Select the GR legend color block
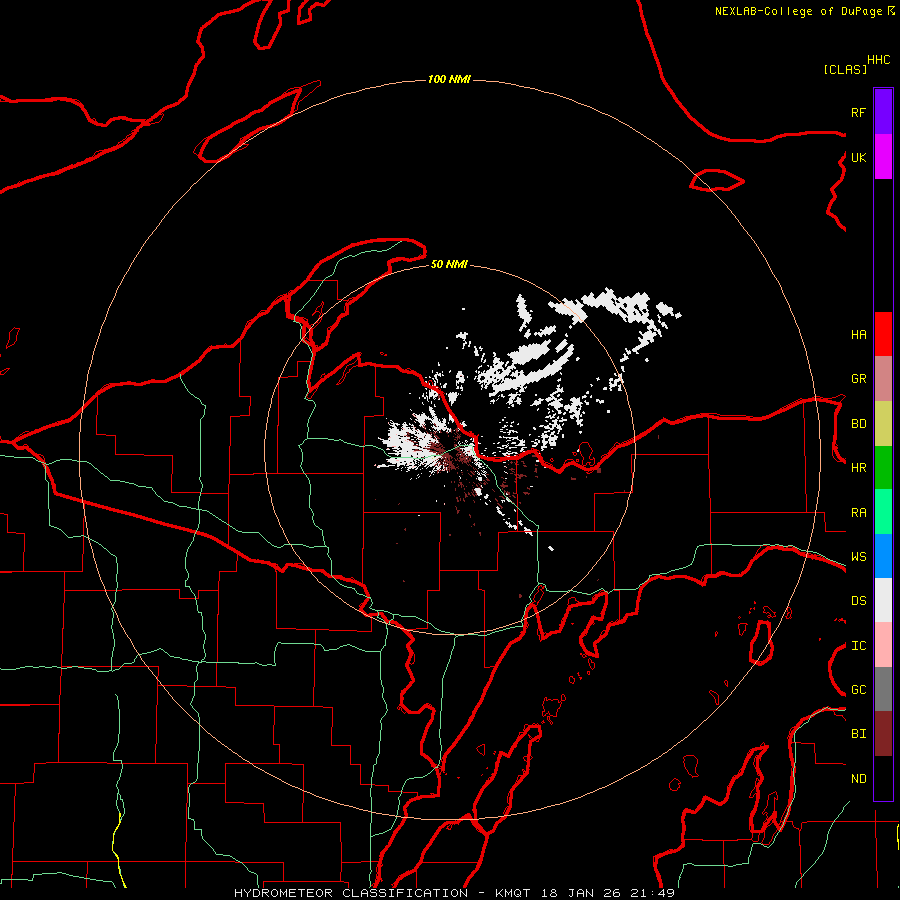900x900 pixels. click(883, 379)
